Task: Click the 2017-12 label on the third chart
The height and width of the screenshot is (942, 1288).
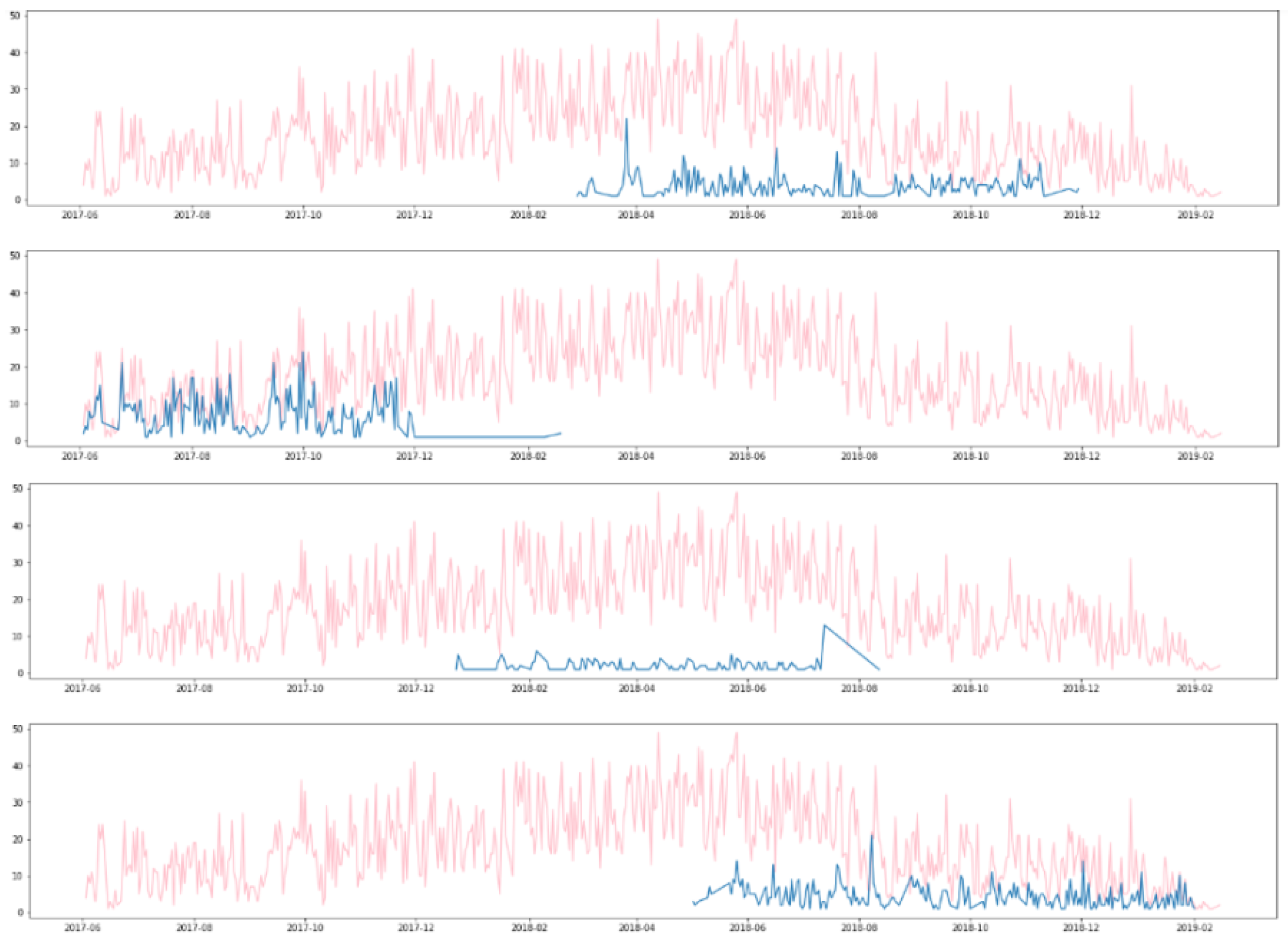Action: (x=417, y=688)
